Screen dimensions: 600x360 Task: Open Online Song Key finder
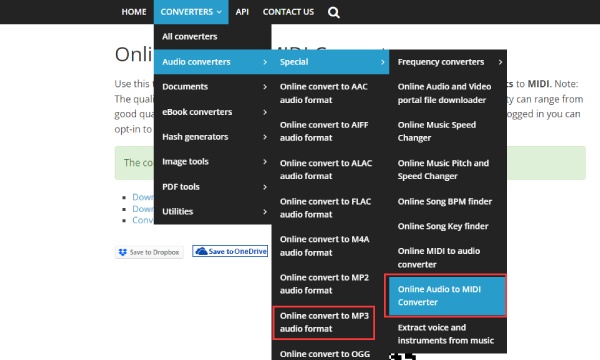click(x=448, y=226)
